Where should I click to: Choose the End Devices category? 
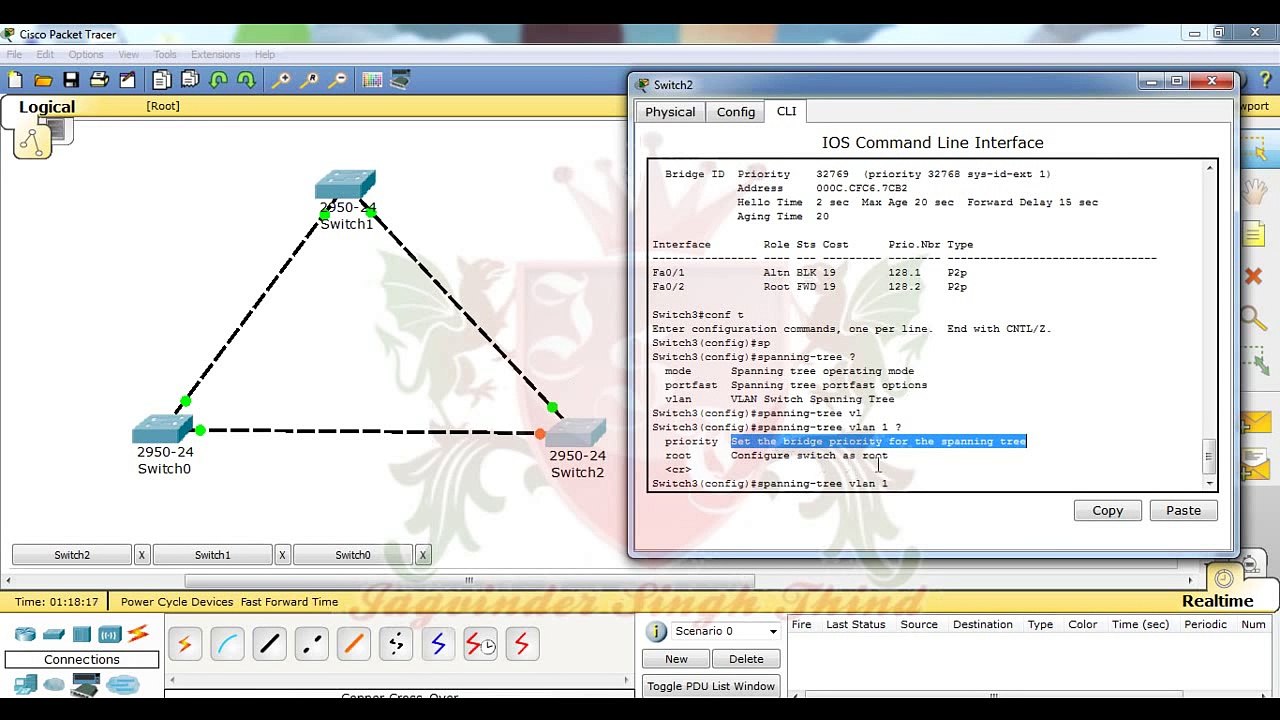point(25,685)
